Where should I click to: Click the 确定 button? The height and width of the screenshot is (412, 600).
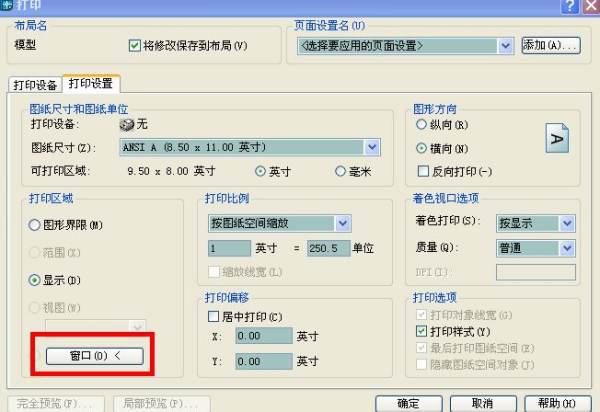[407, 403]
